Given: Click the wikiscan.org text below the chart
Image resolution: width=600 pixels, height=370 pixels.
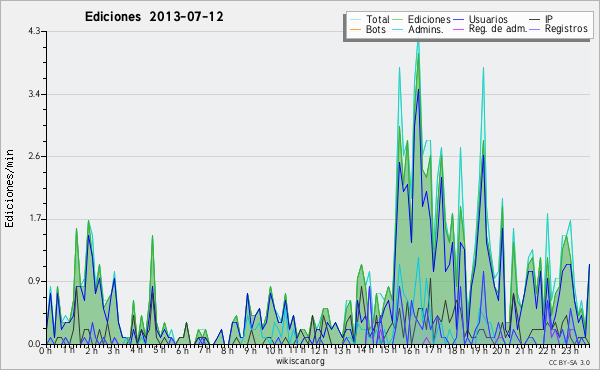Looking at the screenshot, I should [300, 361].
